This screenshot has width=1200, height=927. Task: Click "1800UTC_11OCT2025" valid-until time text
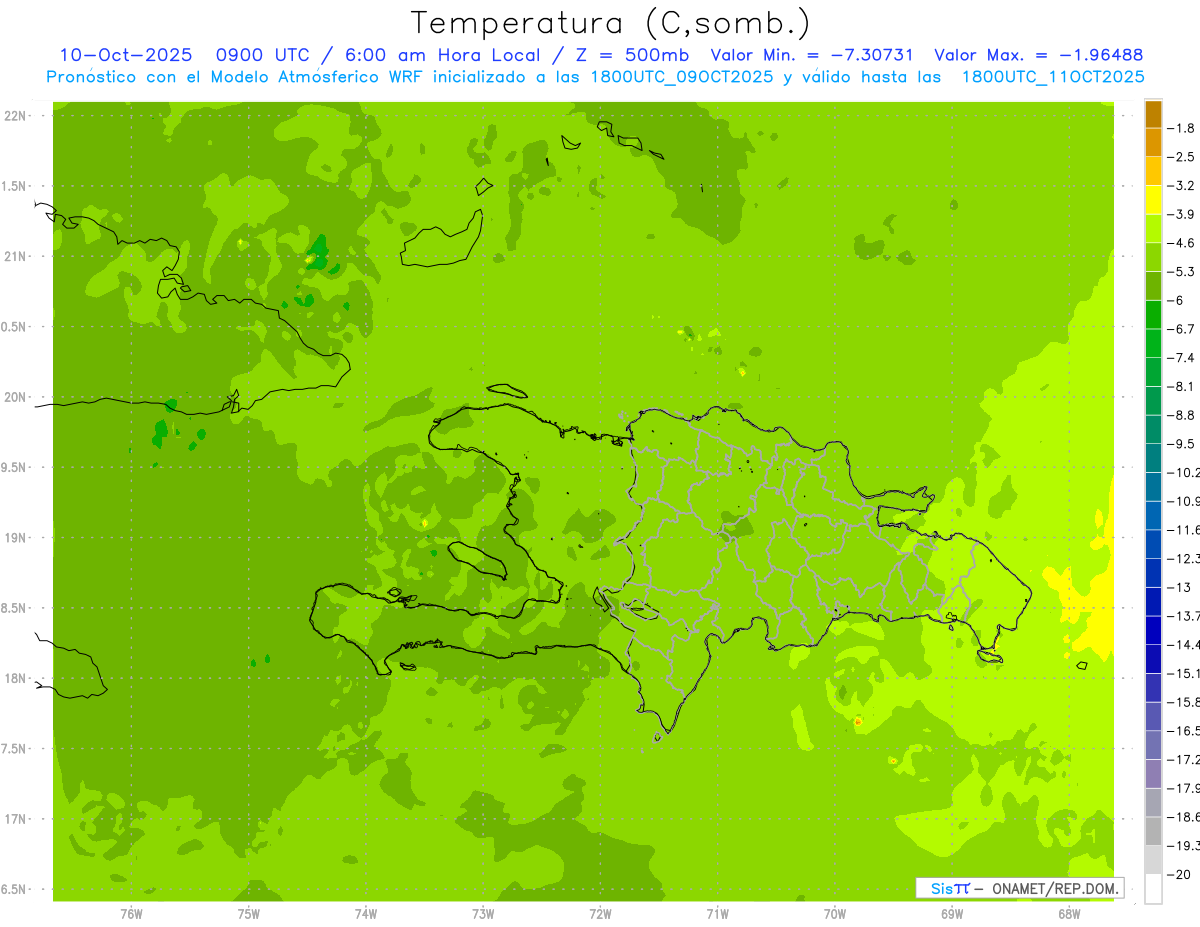coord(1053,76)
